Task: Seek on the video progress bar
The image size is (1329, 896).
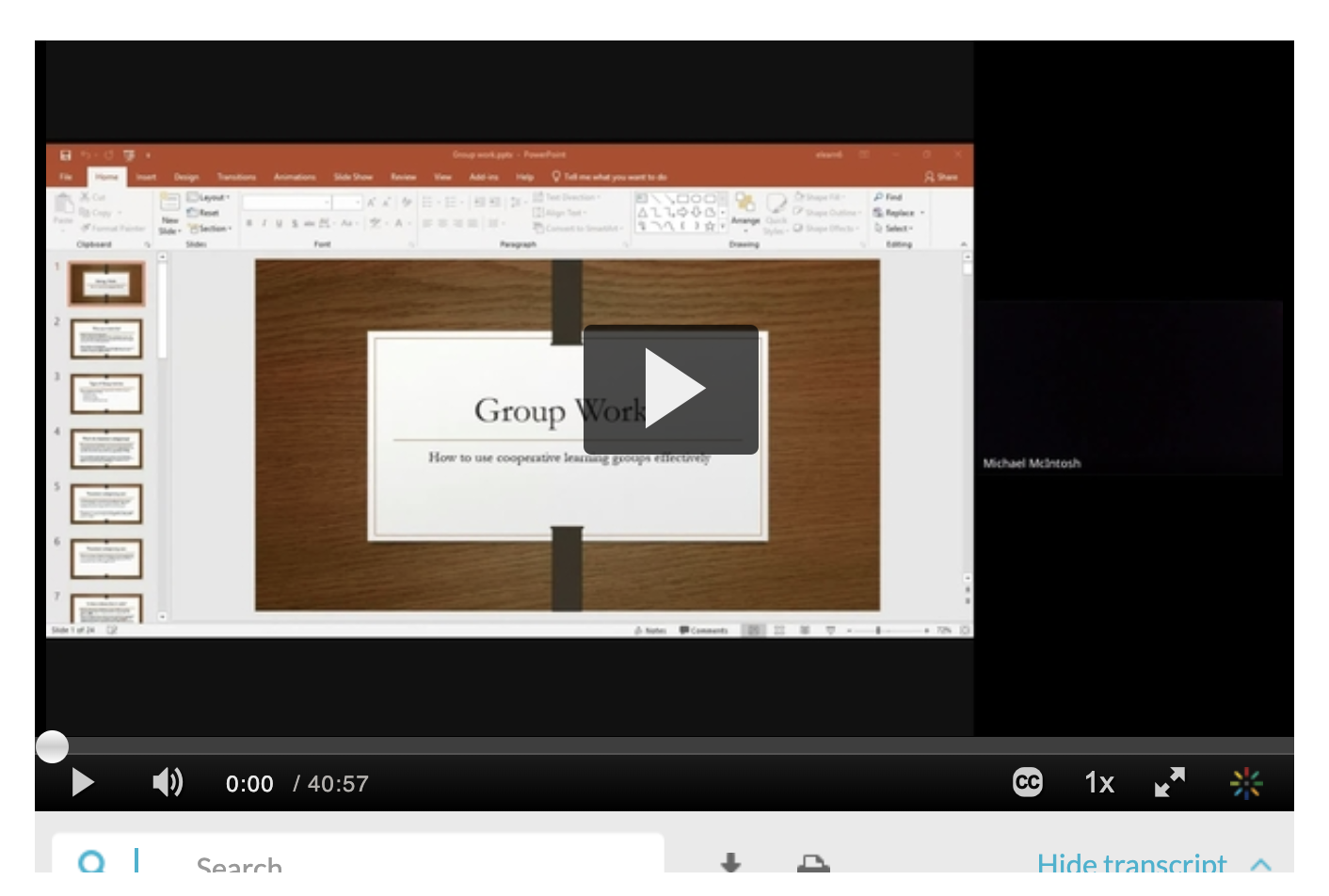Action: 664,745
